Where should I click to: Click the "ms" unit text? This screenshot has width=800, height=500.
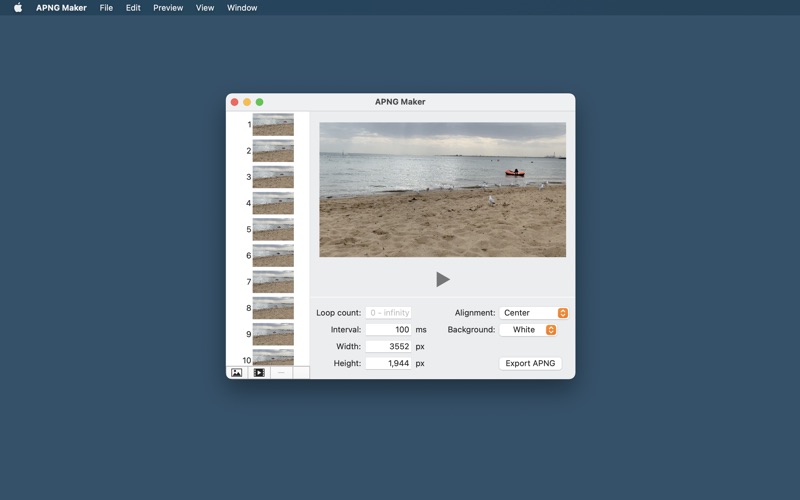pyautogui.click(x=420, y=330)
